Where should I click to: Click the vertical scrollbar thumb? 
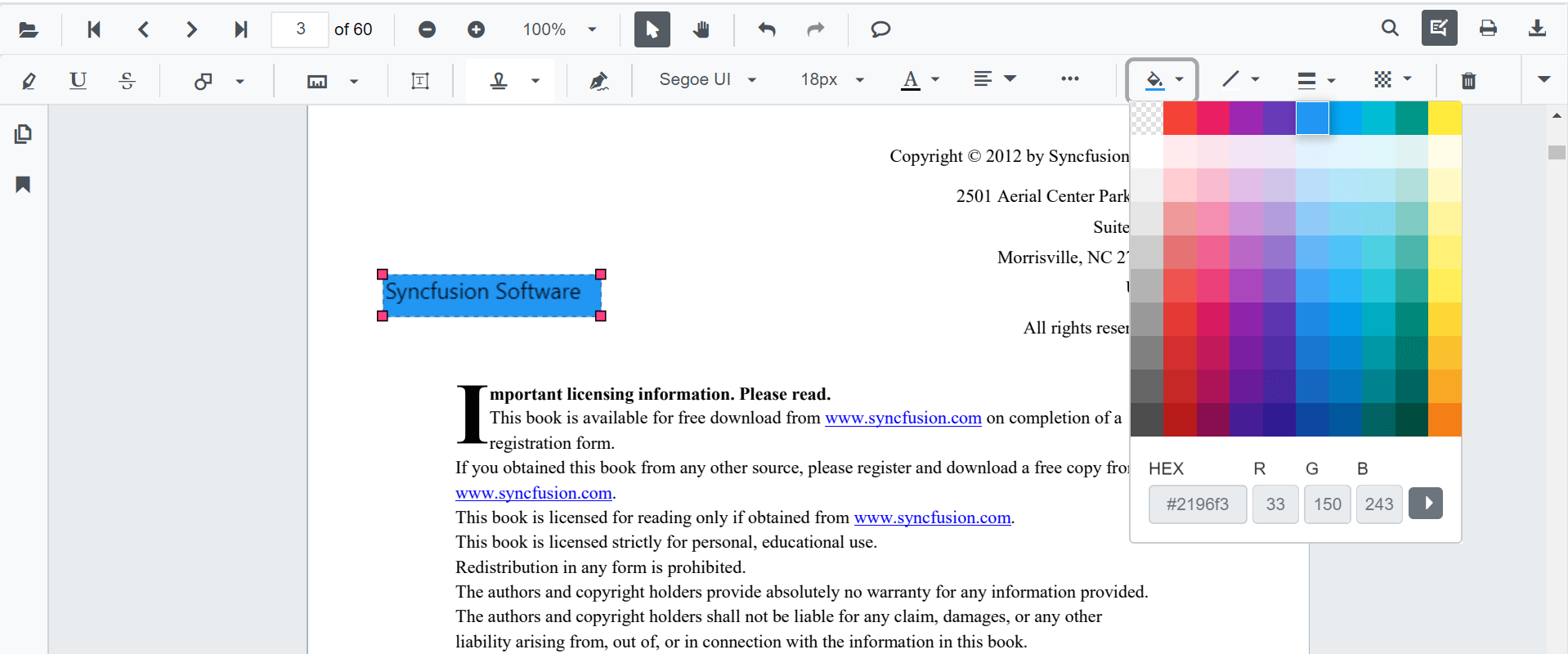click(x=1557, y=152)
